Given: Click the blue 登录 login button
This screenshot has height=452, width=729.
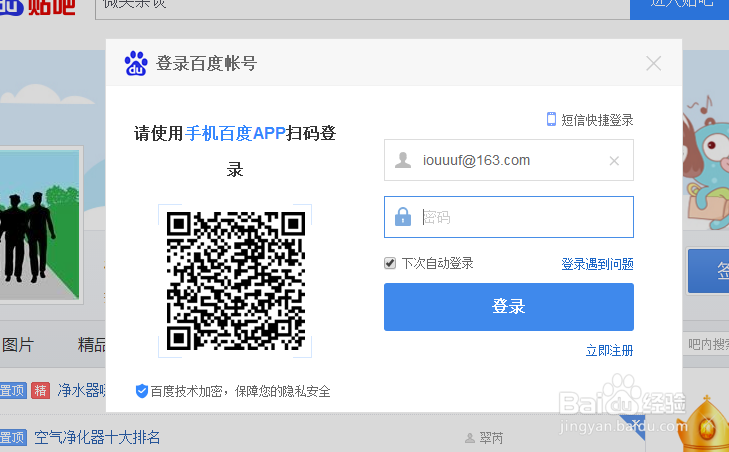Looking at the screenshot, I should [x=509, y=307].
